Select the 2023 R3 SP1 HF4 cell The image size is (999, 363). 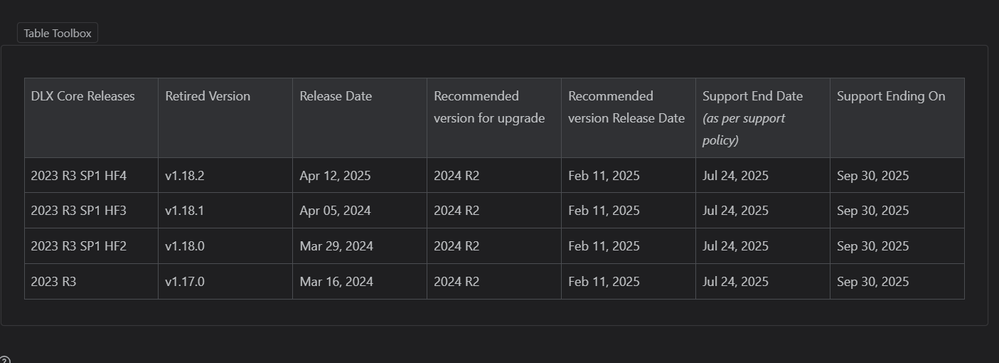pyautogui.click(x=91, y=175)
